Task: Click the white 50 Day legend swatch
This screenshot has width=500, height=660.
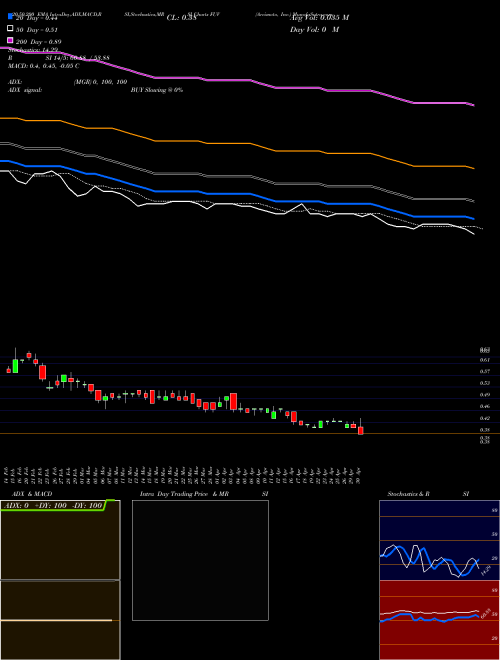Action: pyautogui.click(x=10, y=28)
